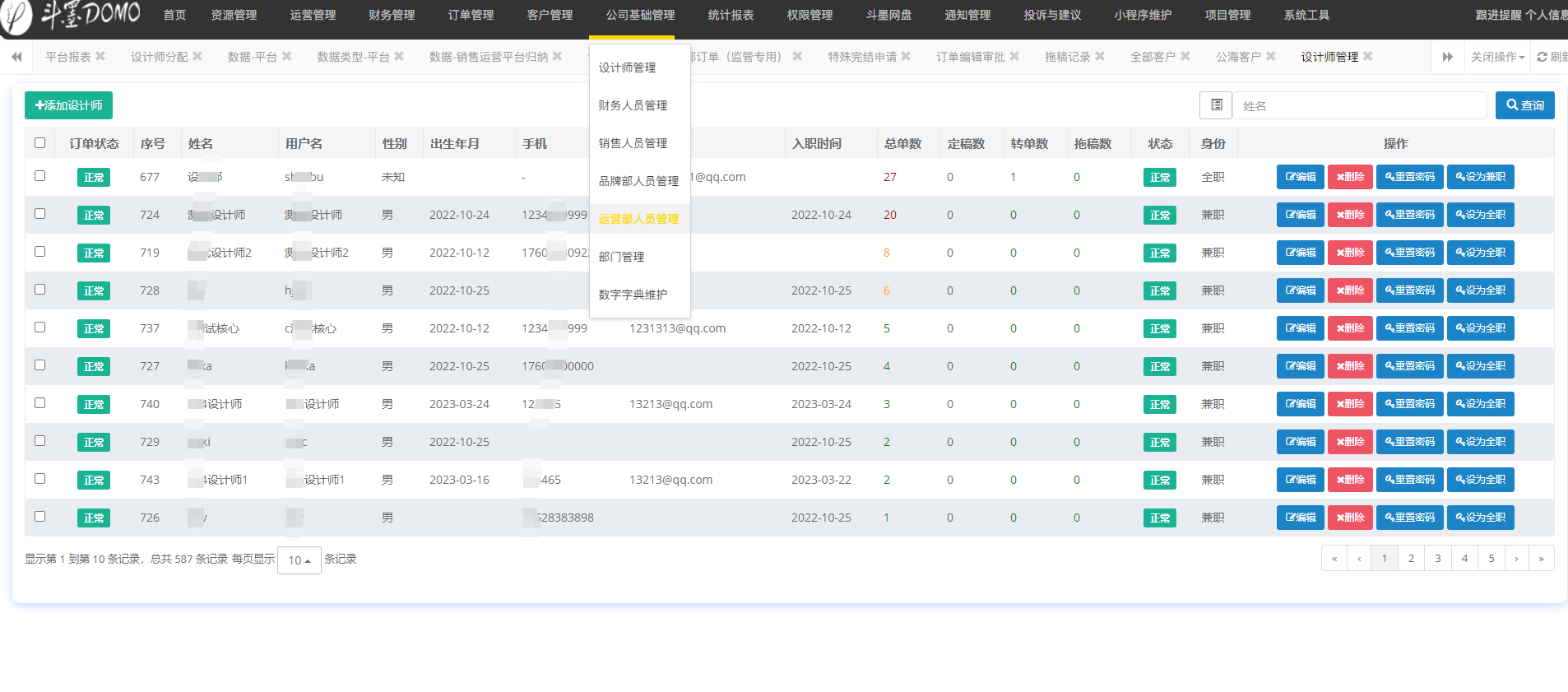Tick the checkbox for row 677
1568x692 pixels.
39,176
